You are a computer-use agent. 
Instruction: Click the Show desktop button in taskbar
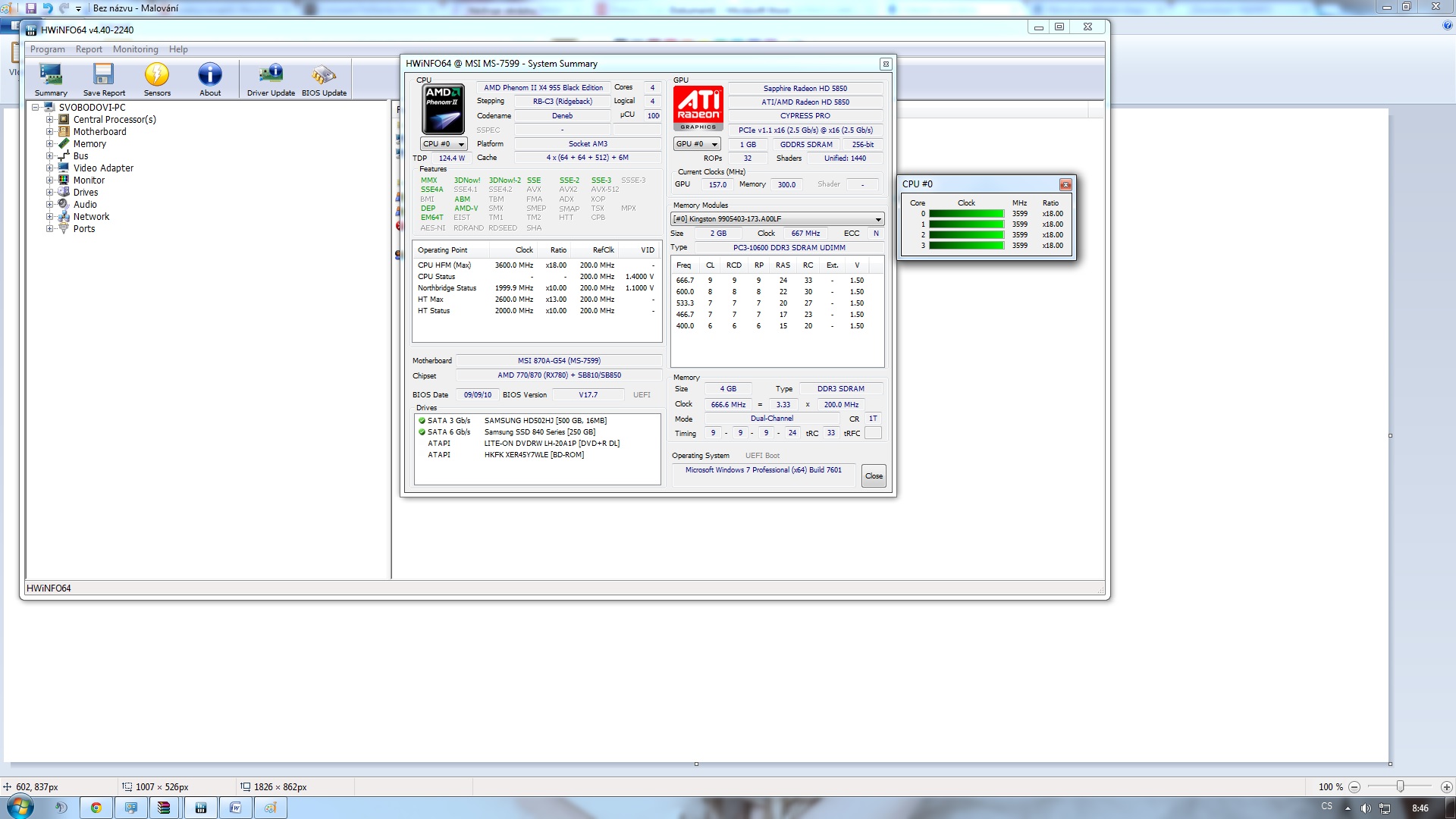click(1450, 808)
